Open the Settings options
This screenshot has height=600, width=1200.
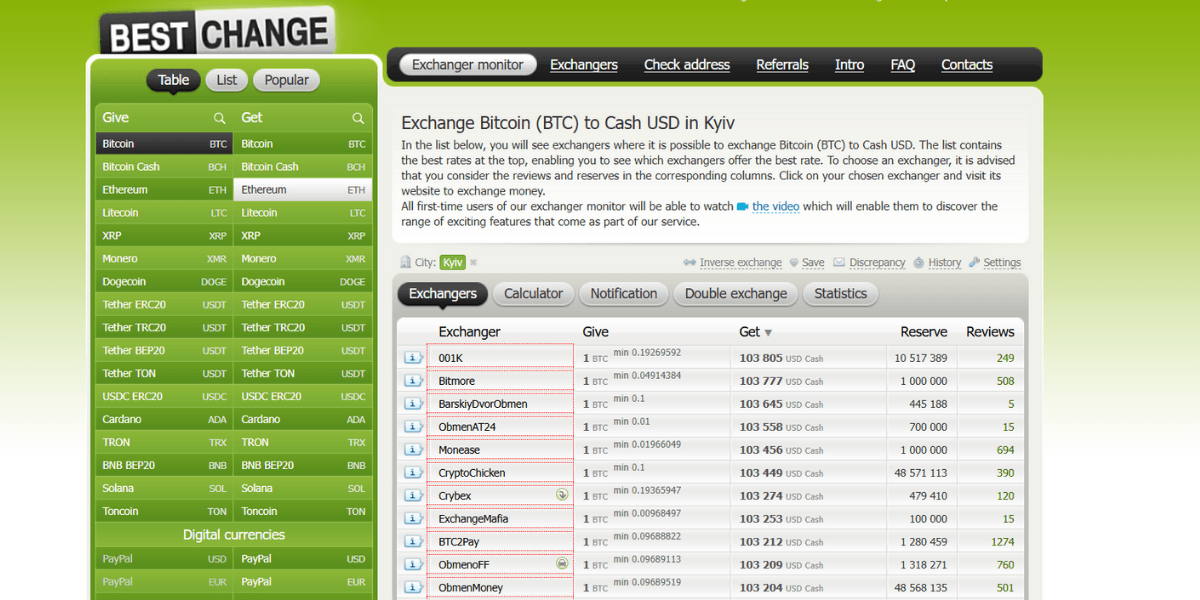coord(1001,263)
